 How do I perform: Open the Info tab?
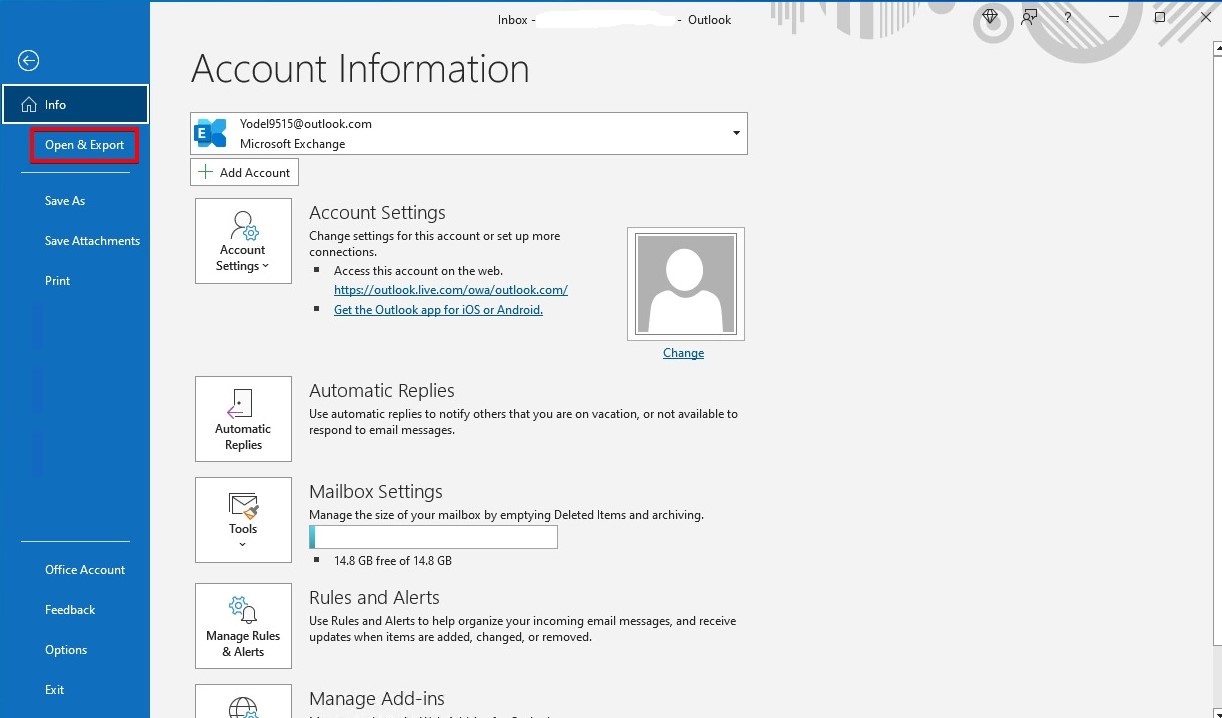(x=75, y=104)
